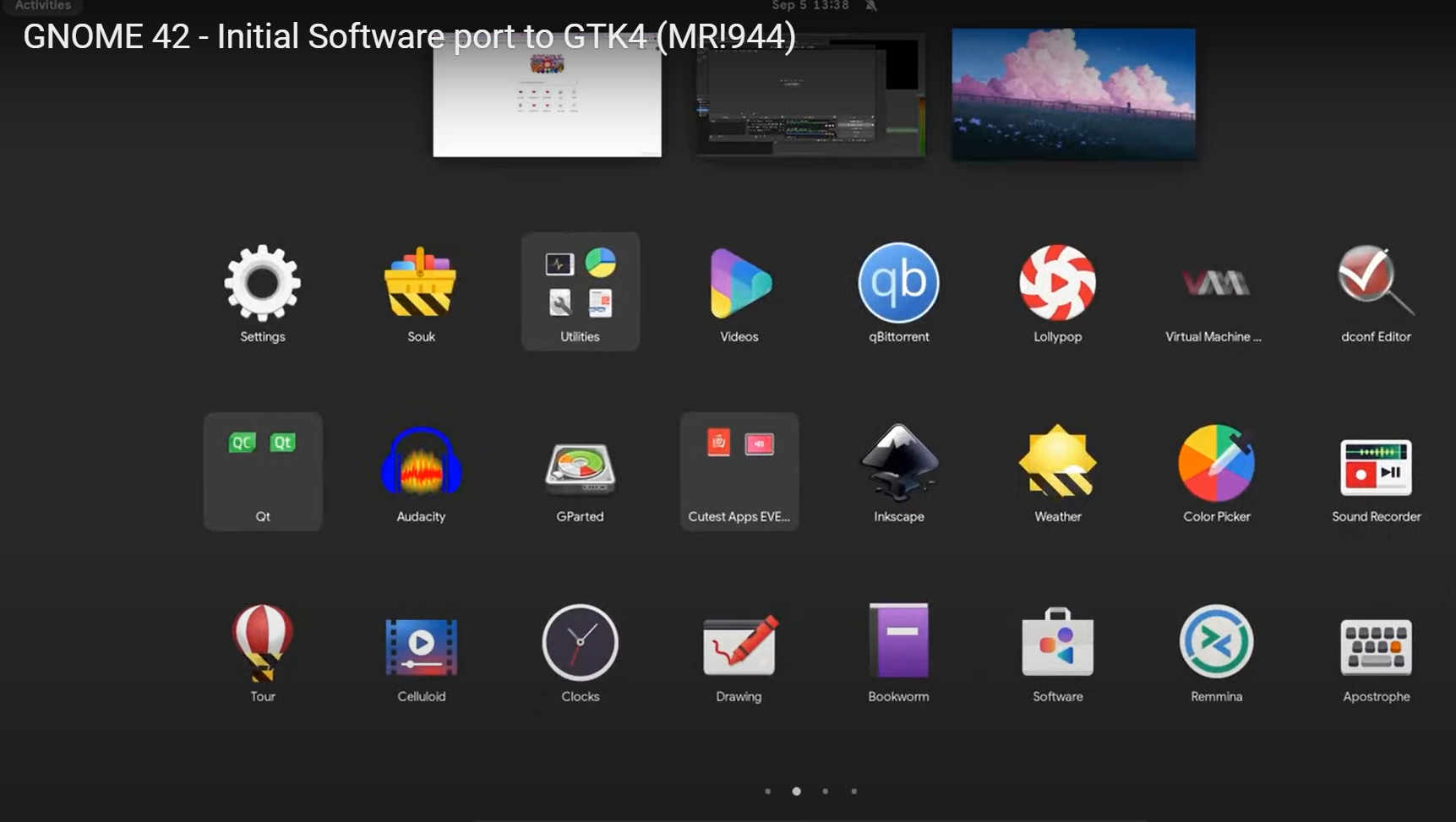Open the Qt app folder
The image size is (1456, 822).
263,471
